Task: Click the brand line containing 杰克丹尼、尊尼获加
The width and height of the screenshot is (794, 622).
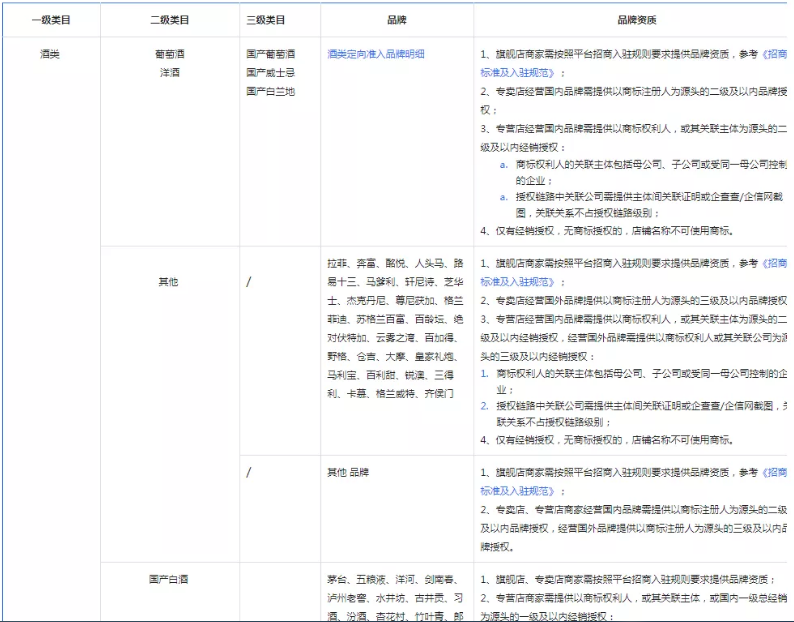Action: point(395,300)
